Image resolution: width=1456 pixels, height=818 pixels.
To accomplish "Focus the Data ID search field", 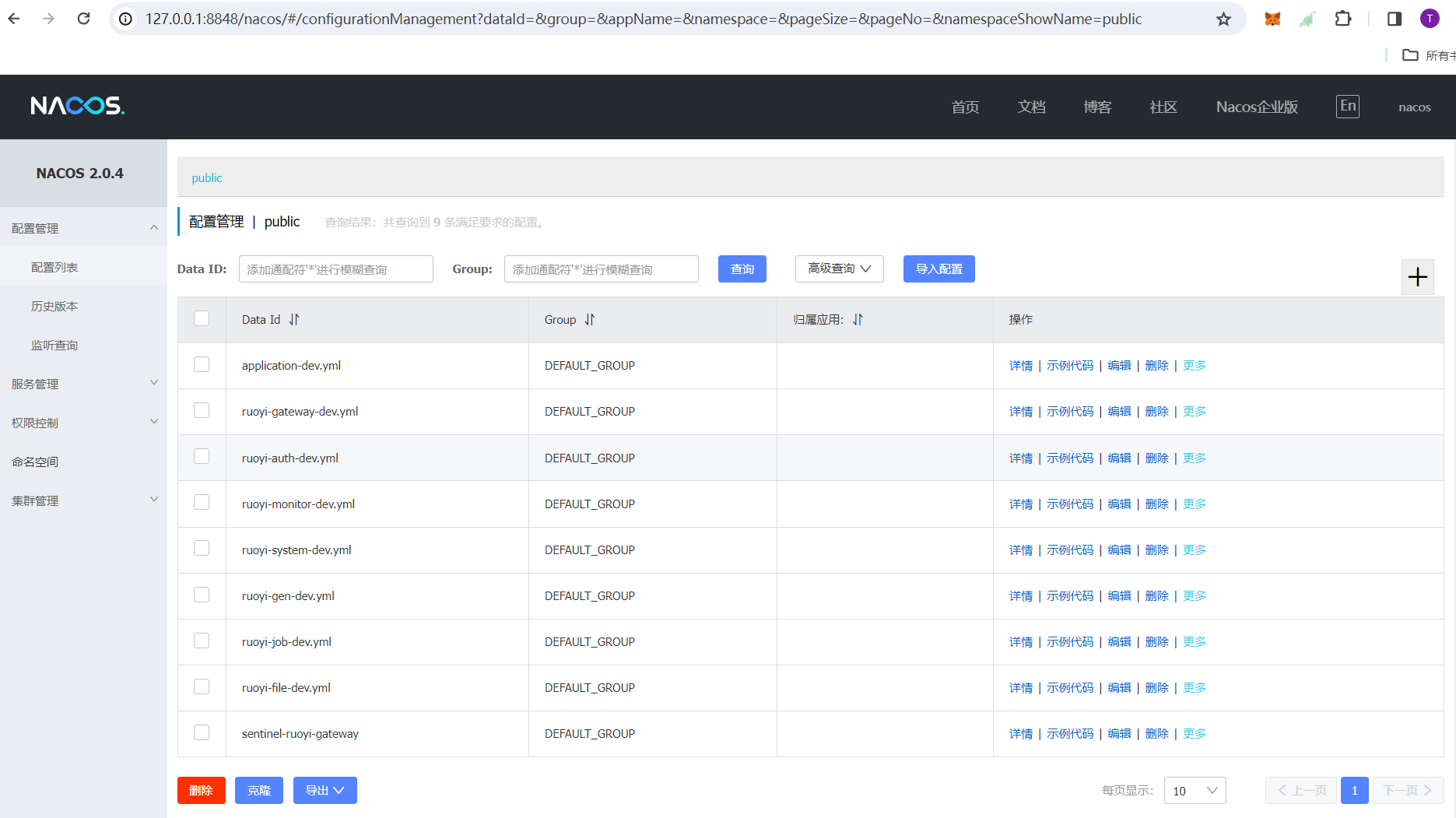I will [335, 269].
